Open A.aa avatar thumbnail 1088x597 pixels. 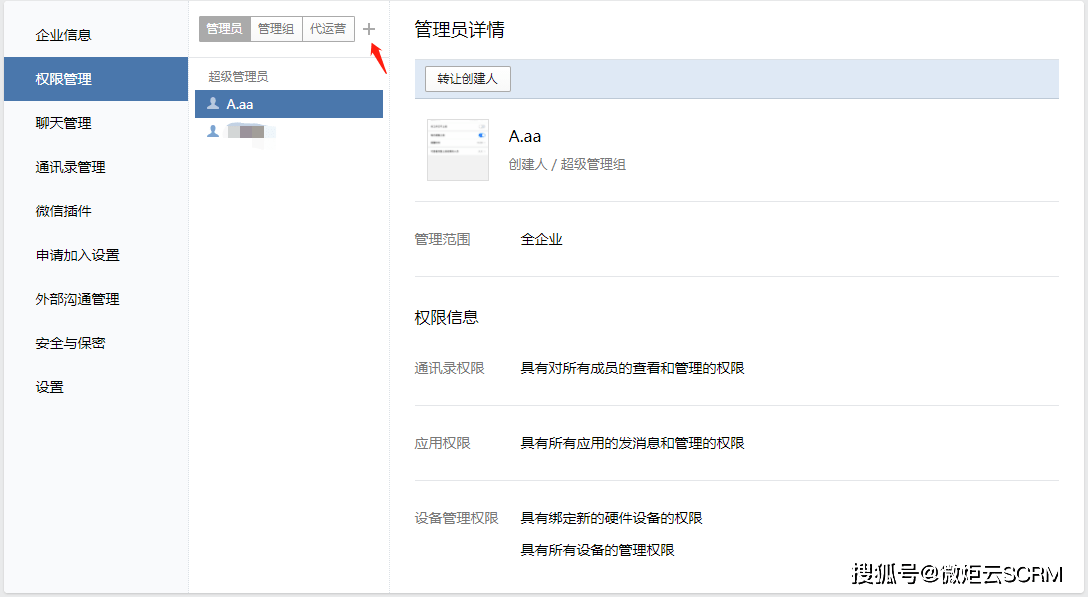pyautogui.click(x=457, y=150)
